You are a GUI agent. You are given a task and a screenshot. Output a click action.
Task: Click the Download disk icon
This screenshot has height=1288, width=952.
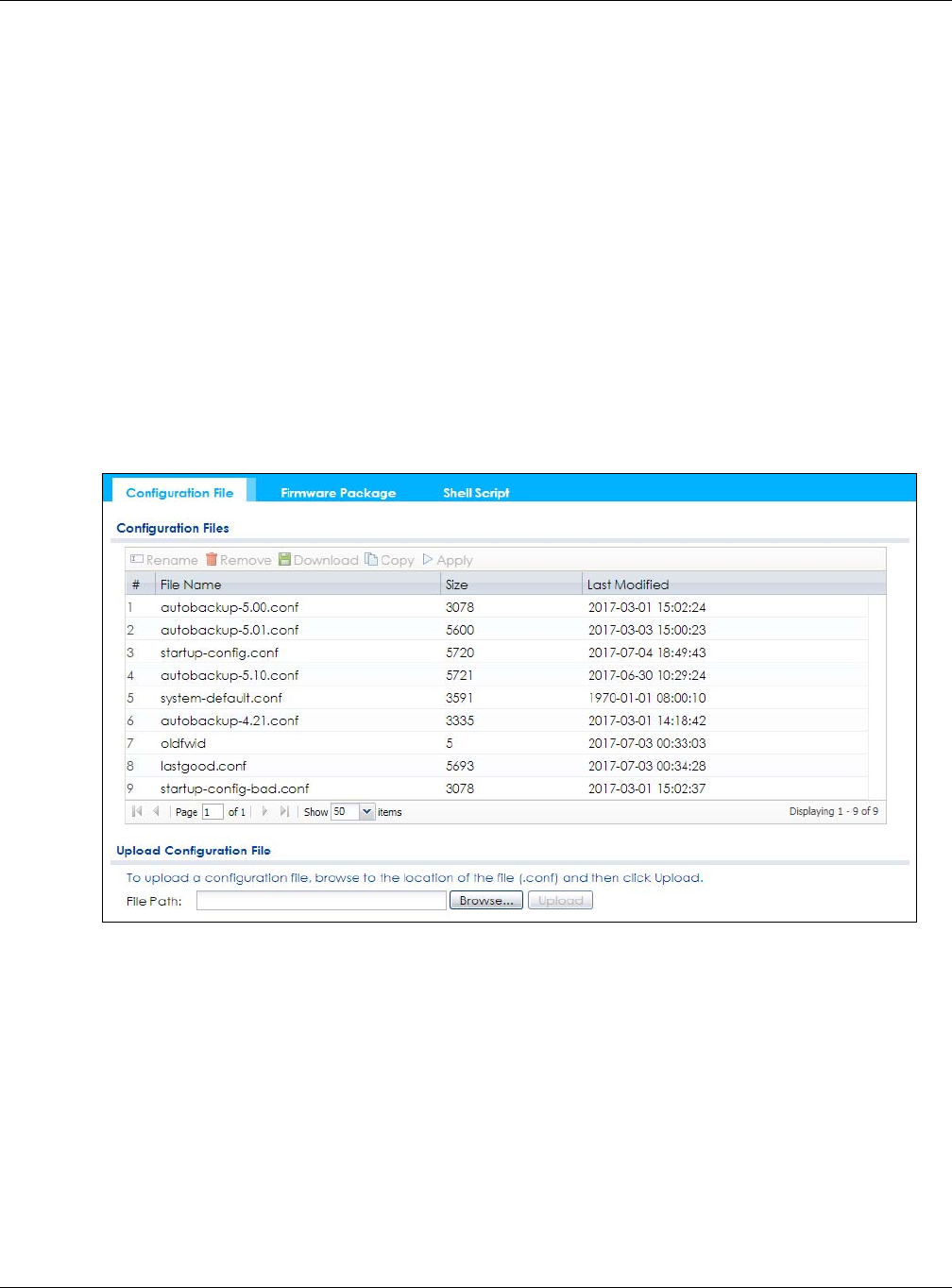tap(284, 560)
